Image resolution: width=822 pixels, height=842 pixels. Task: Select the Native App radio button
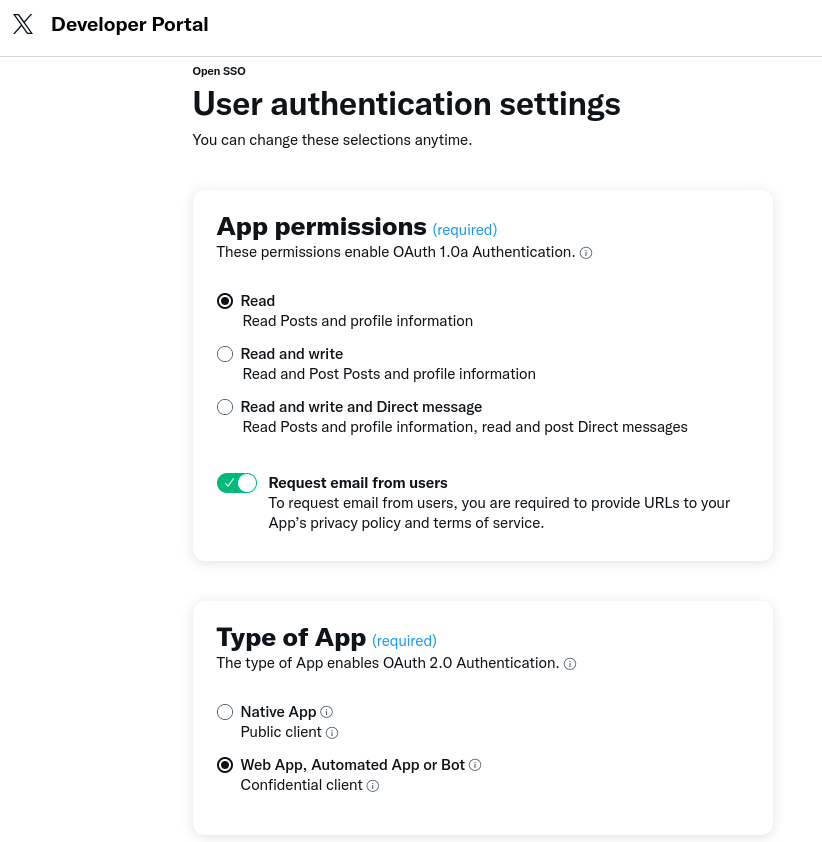point(225,712)
